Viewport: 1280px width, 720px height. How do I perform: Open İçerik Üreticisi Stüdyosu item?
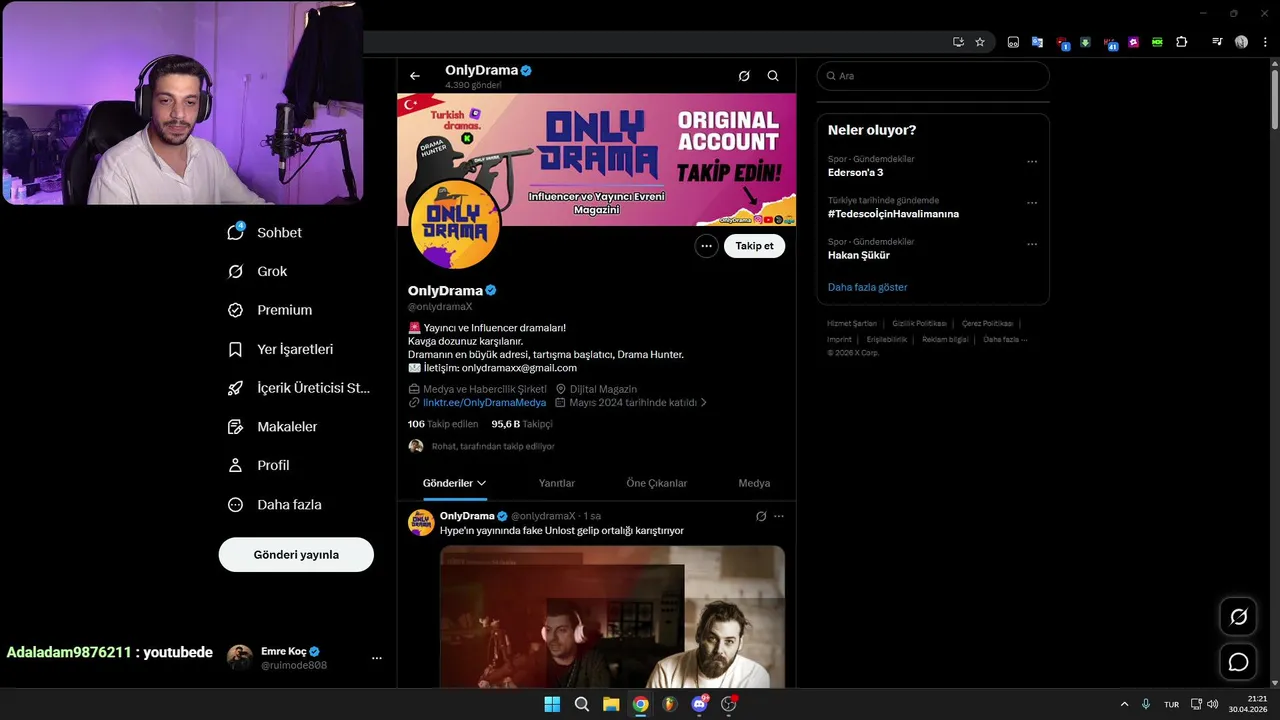click(299, 388)
